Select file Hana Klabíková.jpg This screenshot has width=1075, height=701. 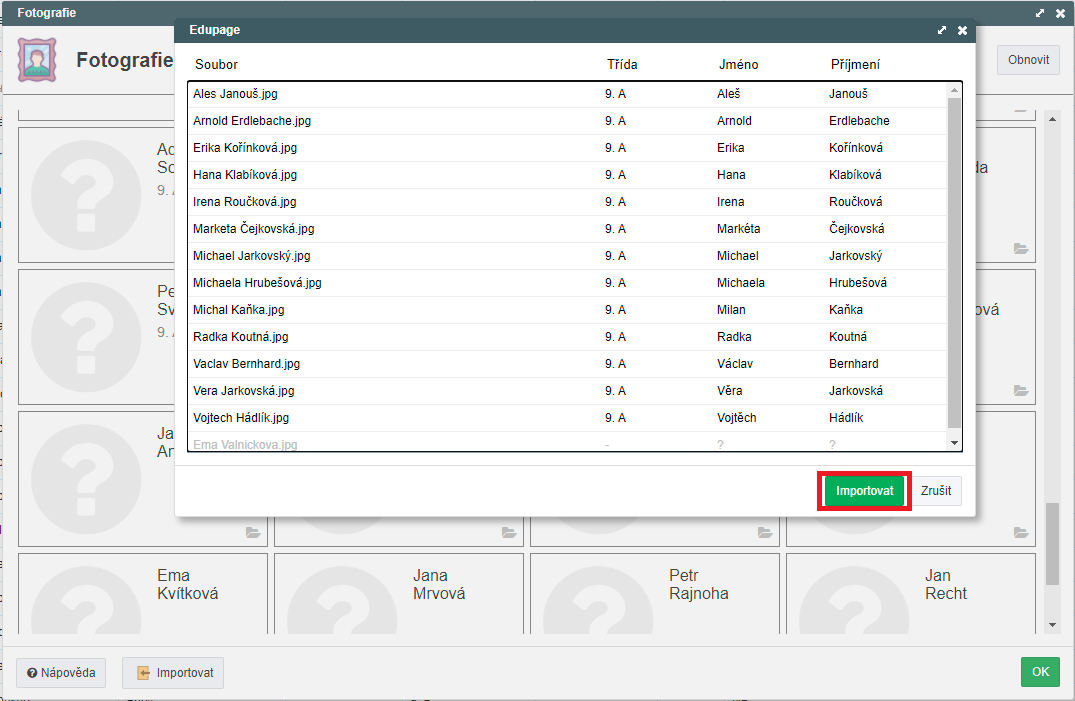245,175
